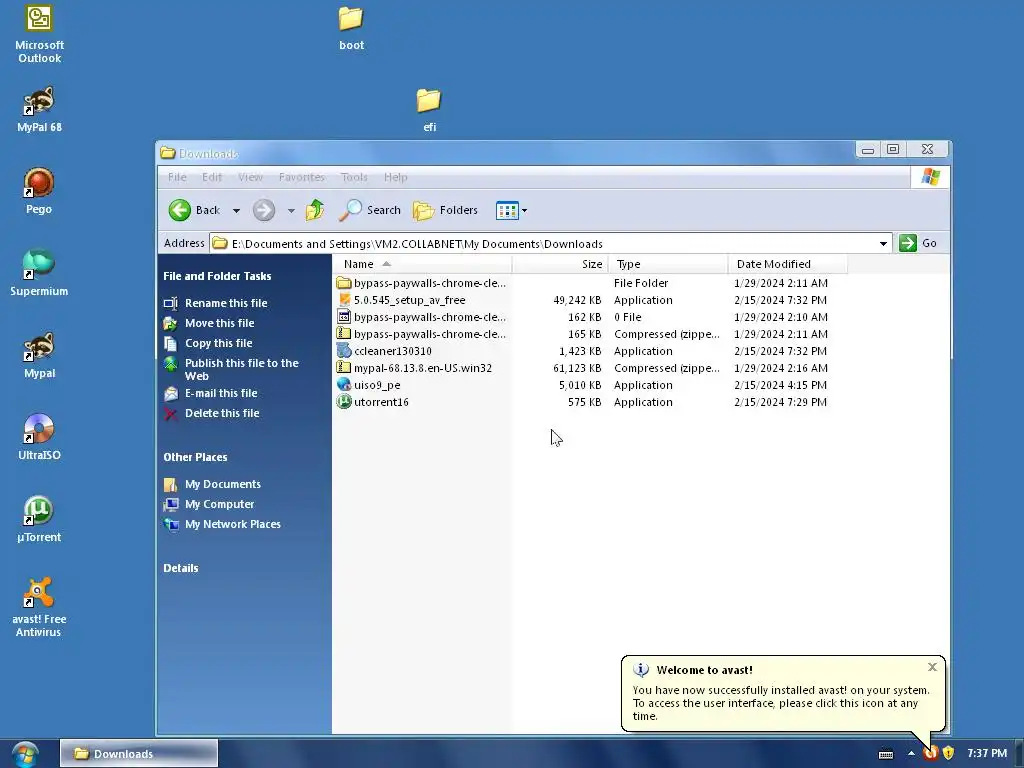The width and height of the screenshot is (1024, 768).
Task: Open the Help menu
Action: pyautogui.click(x=396, y=177)
